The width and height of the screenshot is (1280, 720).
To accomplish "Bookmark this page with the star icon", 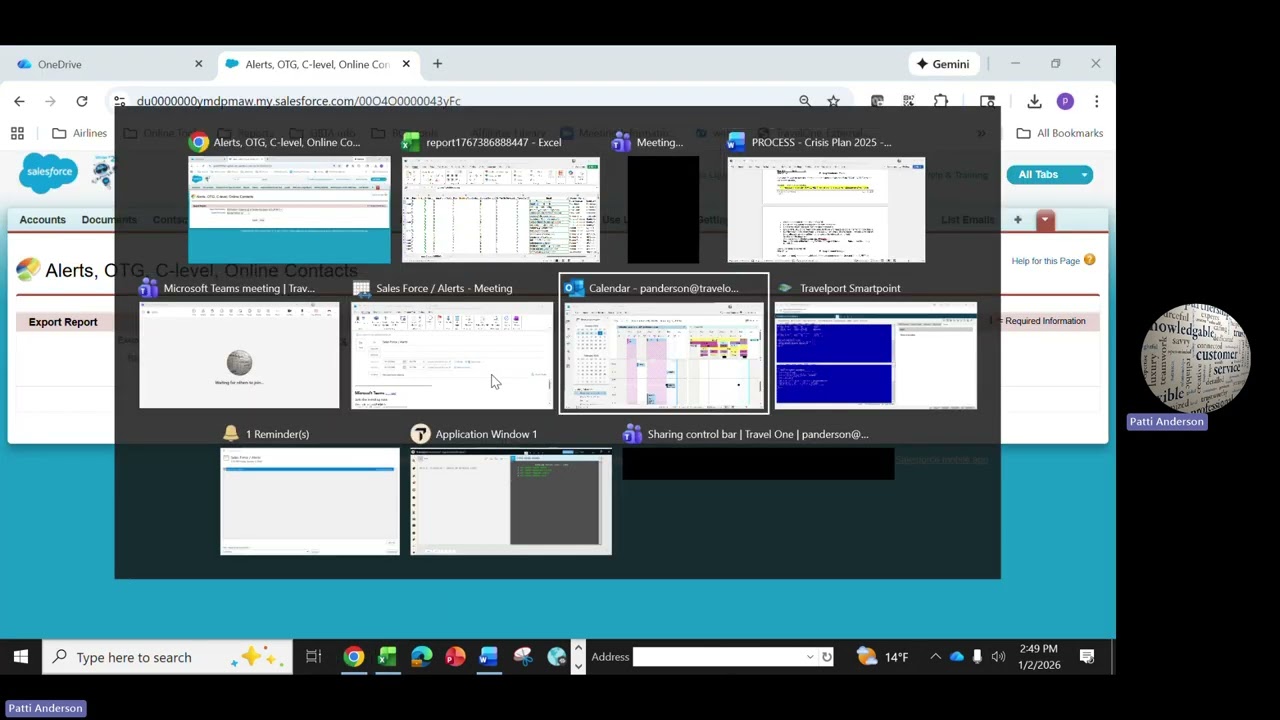I will 833,101.
